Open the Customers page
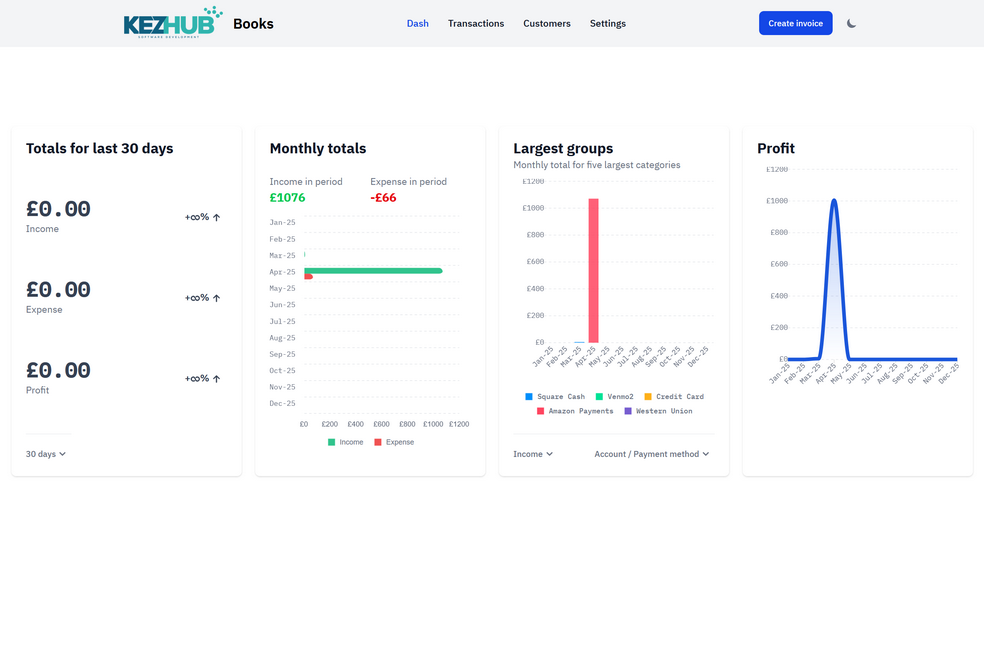This screenshot has height=665, width=984. tap(547, 23)
